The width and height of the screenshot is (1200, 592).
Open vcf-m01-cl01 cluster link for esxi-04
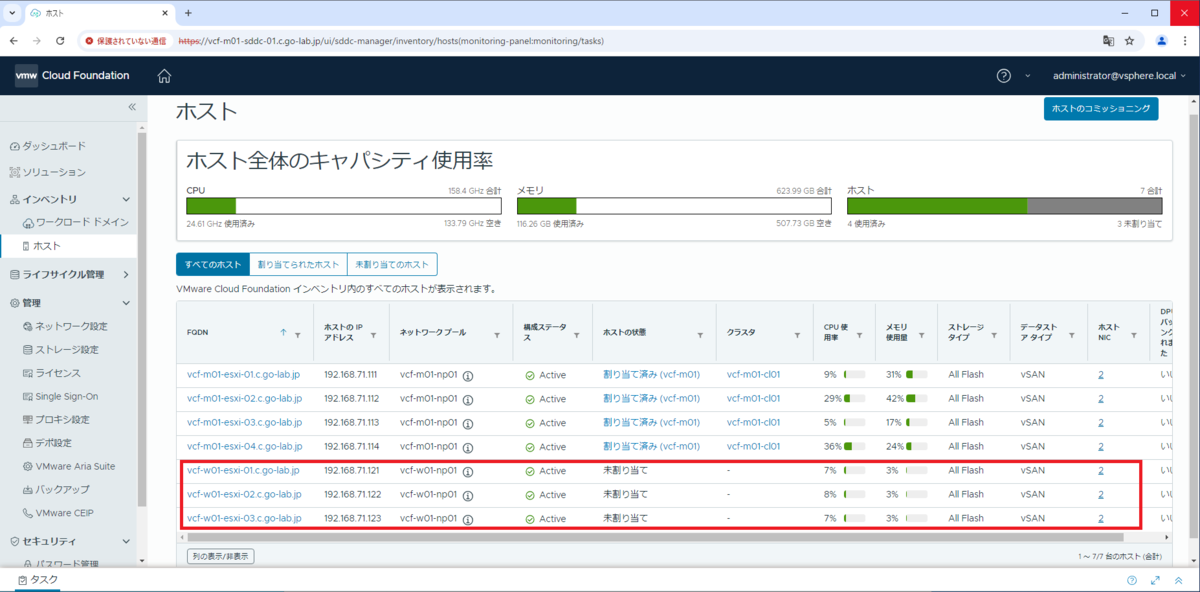753,447
